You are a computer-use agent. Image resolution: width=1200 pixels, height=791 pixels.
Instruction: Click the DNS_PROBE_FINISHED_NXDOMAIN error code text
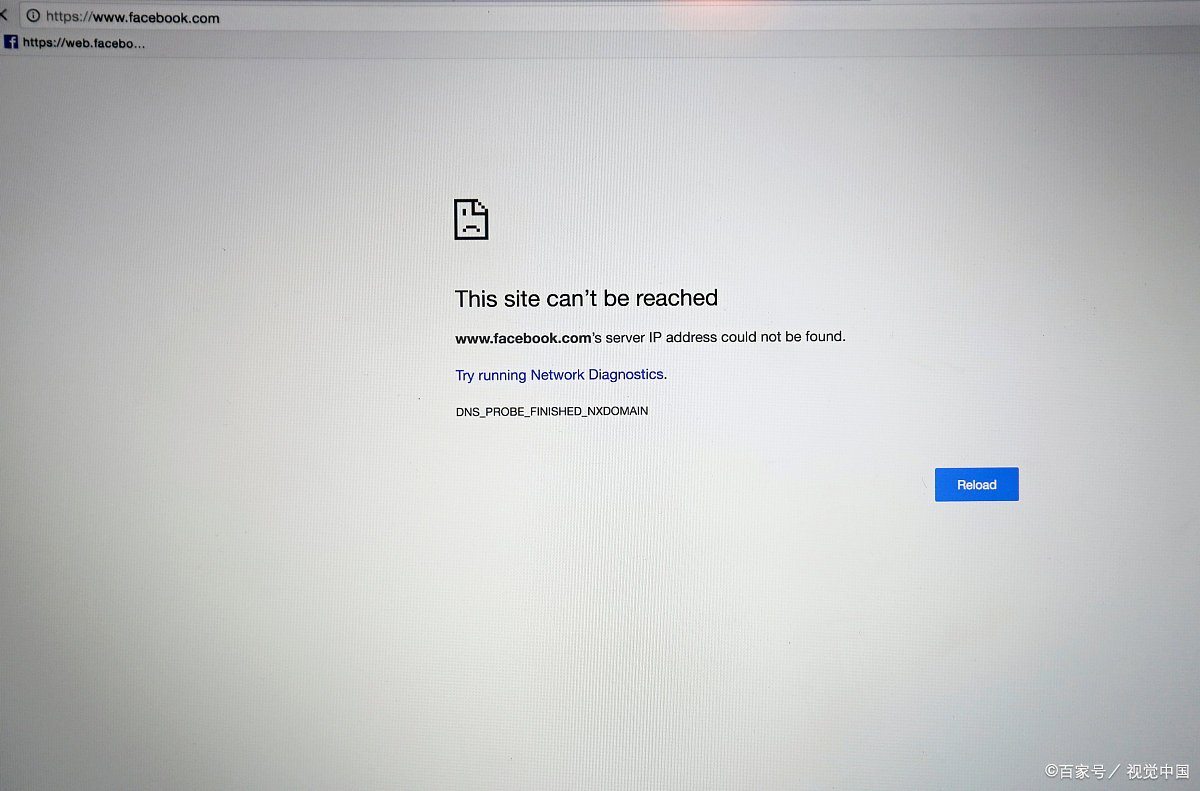(x=552, y=411)
